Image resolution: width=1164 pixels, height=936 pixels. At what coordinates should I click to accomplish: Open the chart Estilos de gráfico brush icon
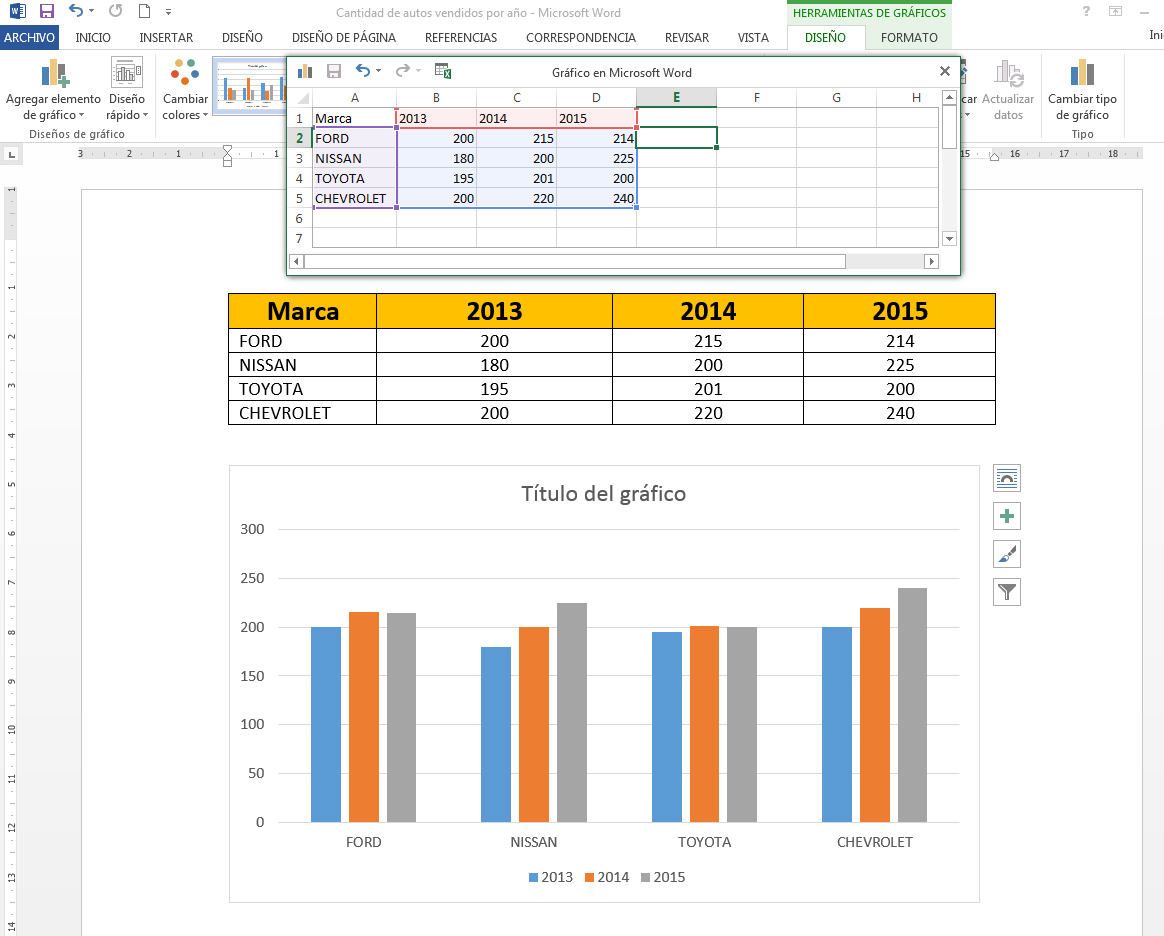[1006, 554]
